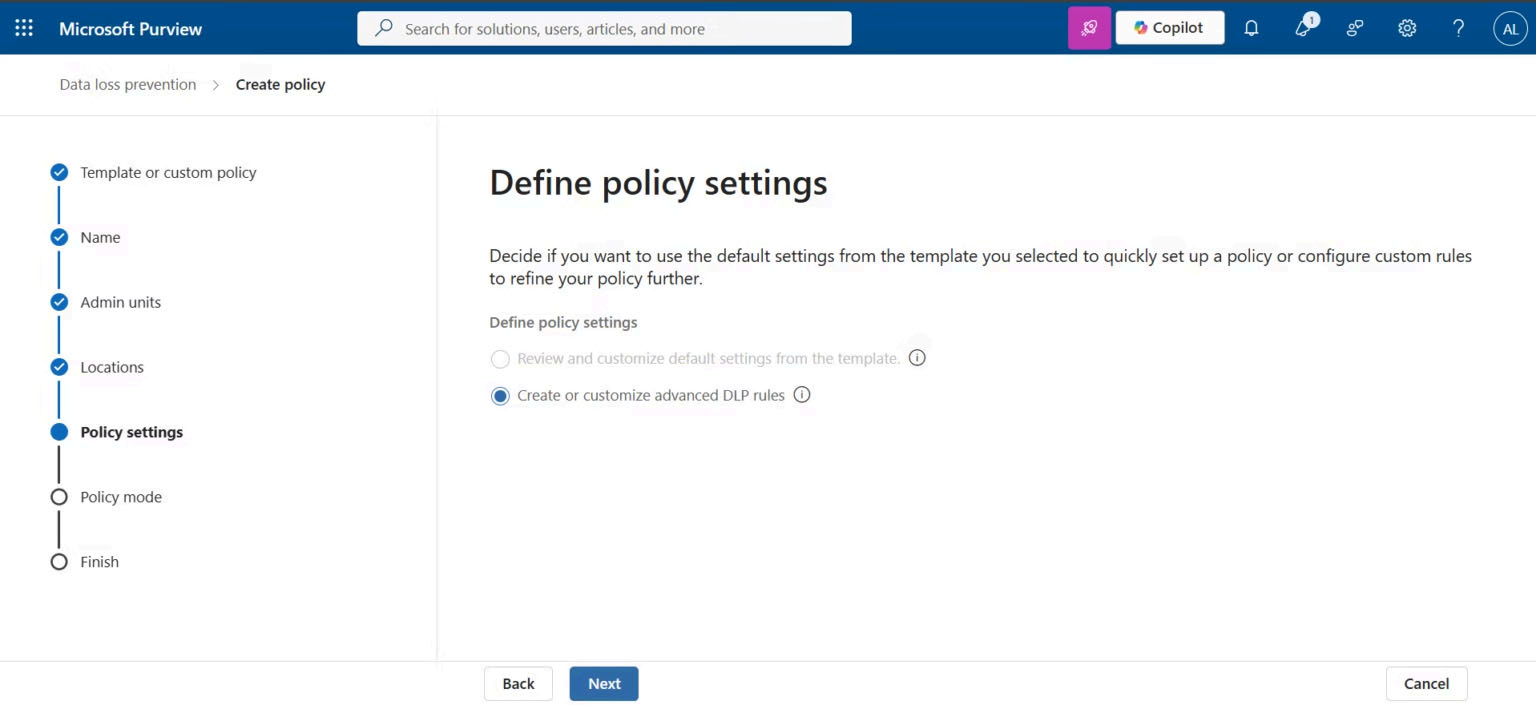The width and height of the screenshot is (1536, 705).
Task: Click the Data loss prevention breadcrumb link
Action: 128,85
